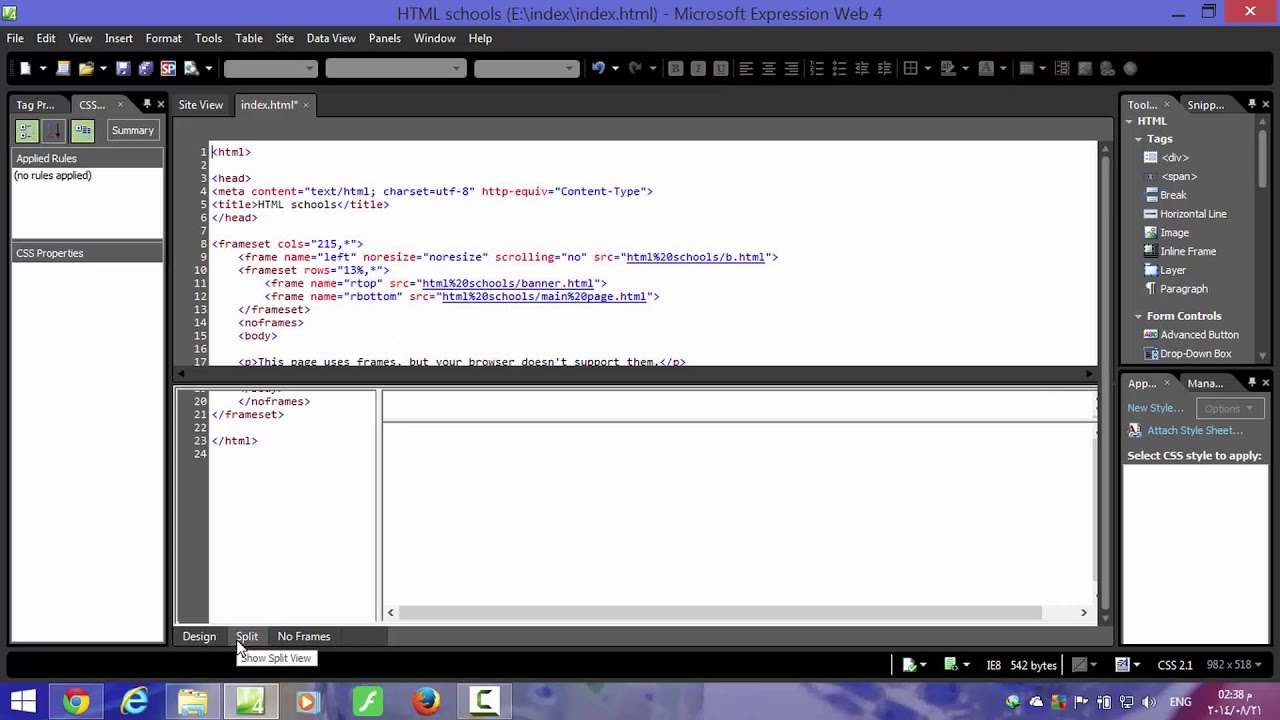
Task: Align text left using toolbar icon
Action: [745, 68]
